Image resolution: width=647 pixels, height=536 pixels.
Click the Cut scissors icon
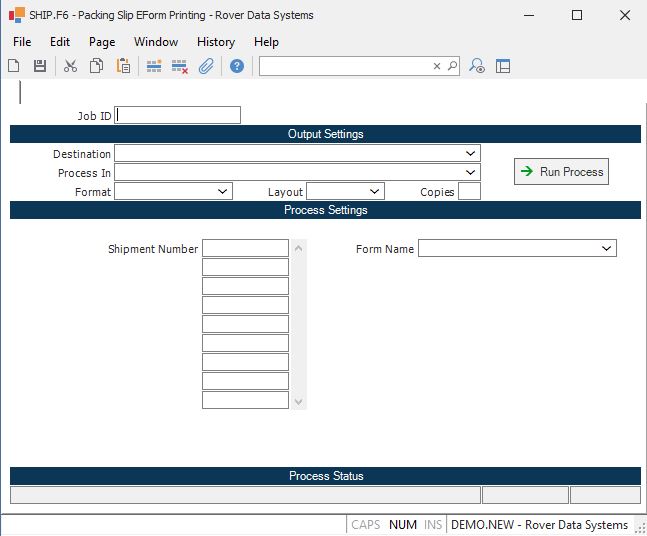(70, 66)
